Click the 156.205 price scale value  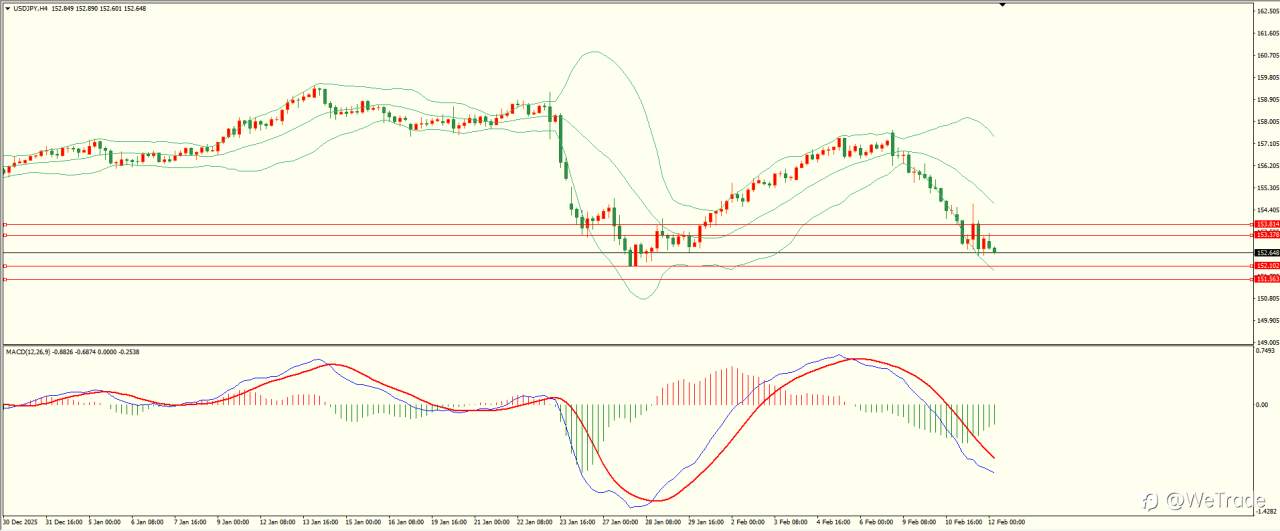1267,166
